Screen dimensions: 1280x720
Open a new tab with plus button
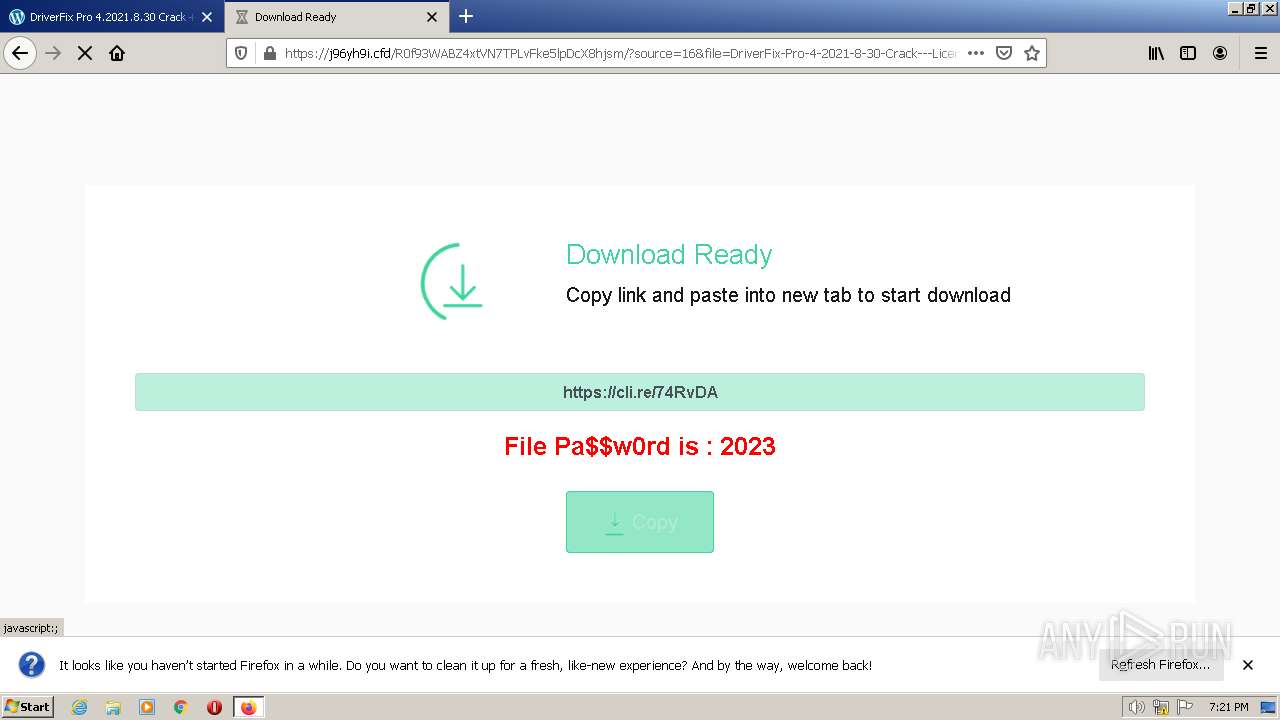466,16
